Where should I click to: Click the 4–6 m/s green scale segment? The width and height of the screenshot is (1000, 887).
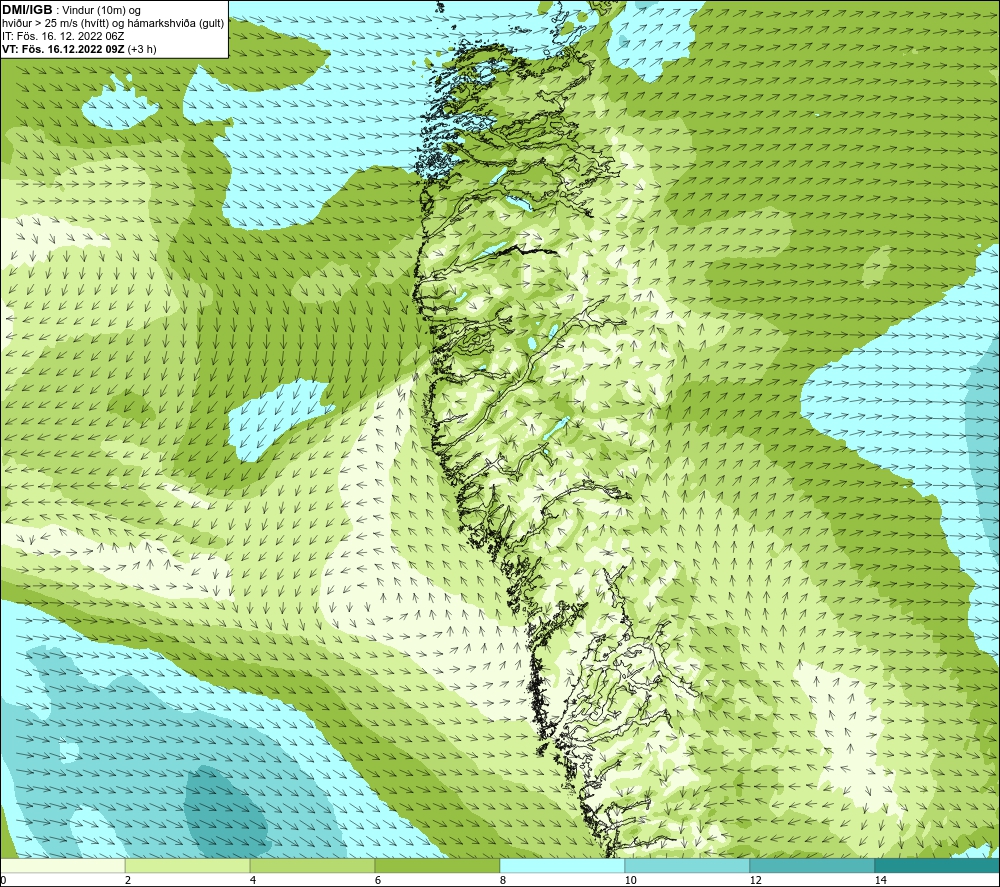tap(312, 866)
